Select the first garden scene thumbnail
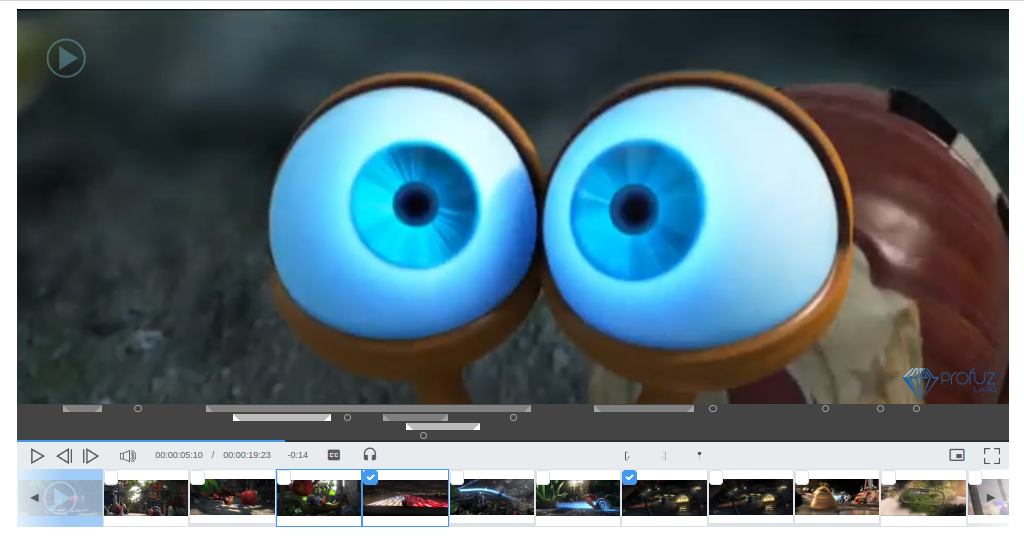 coord(146,499)
